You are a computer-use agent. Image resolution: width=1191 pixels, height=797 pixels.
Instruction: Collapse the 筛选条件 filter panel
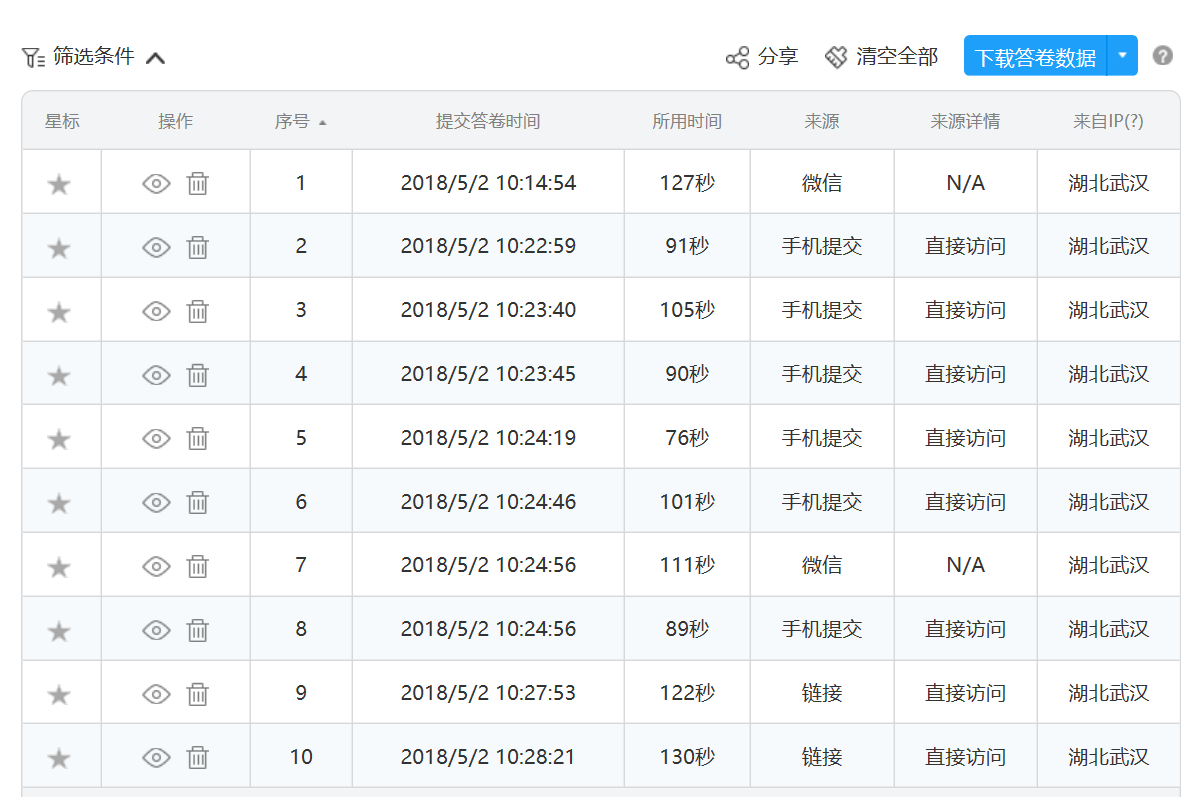pyautogui.click(x=155, y=58)
